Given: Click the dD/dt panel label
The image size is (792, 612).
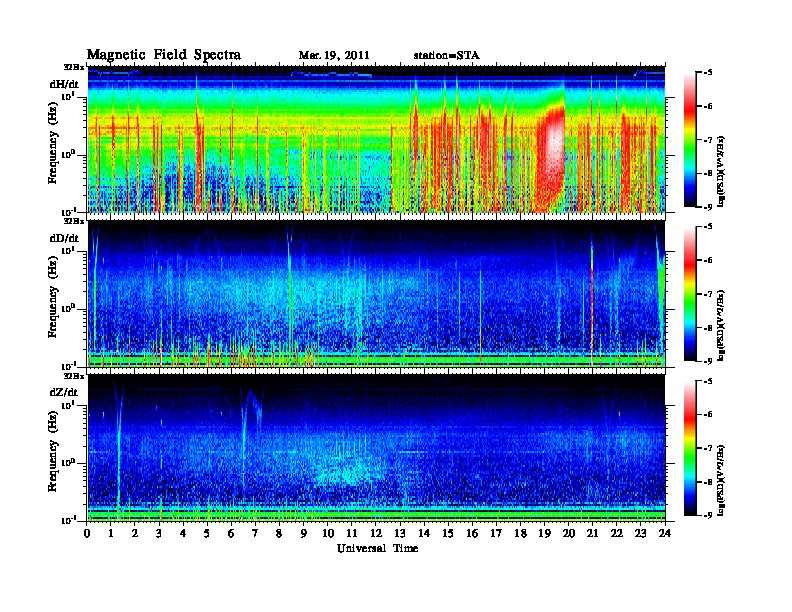Looking at the screenshot, I should click(x=64, y=238).
